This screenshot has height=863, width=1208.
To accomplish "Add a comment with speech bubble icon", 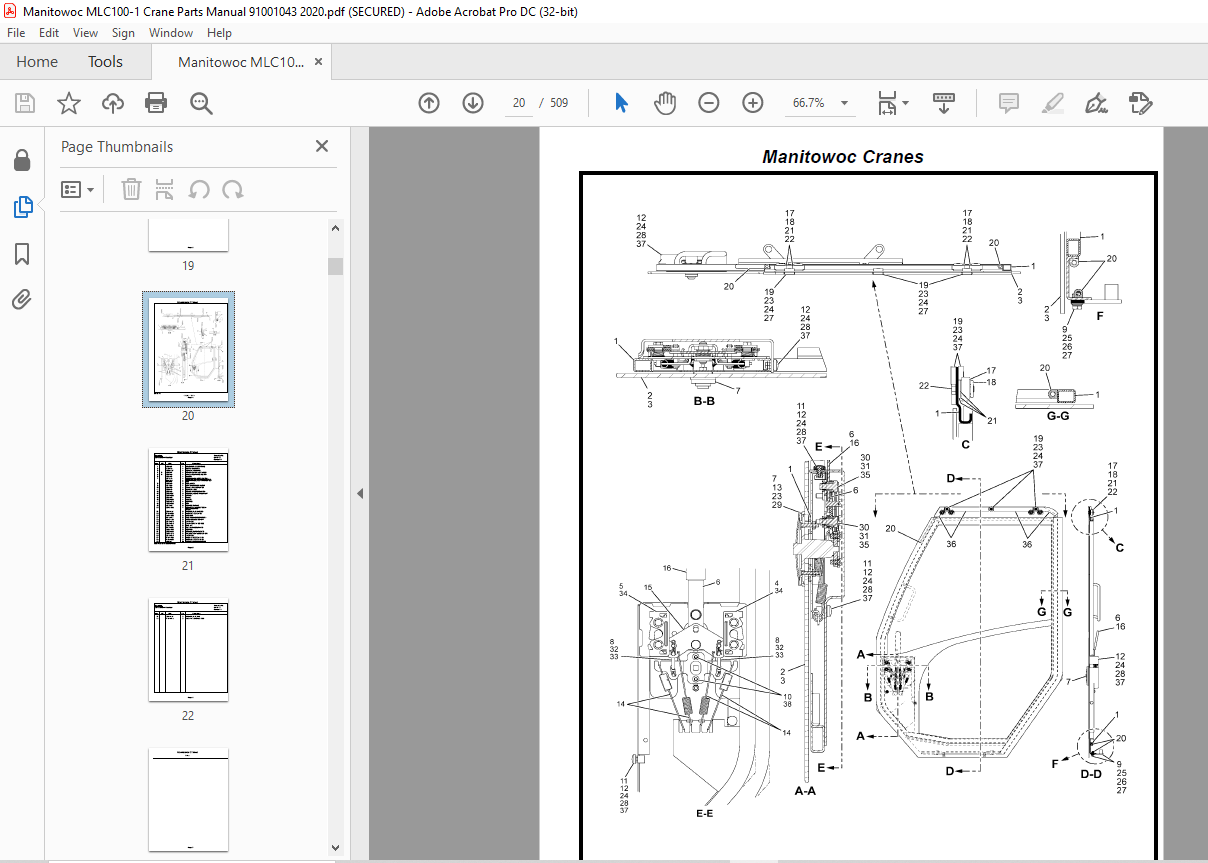I will click(x=1009, y=103).
